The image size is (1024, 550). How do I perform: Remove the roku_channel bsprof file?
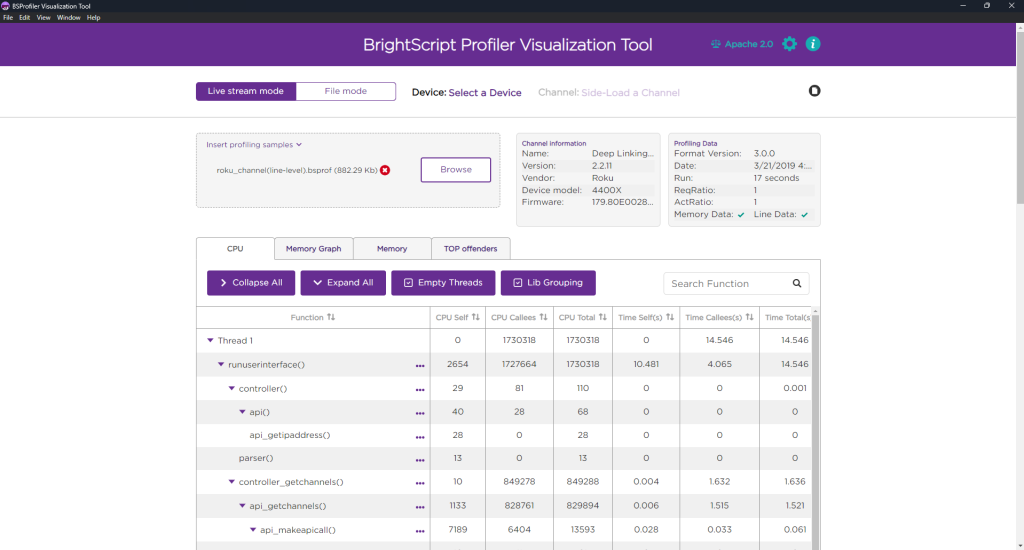385,170
